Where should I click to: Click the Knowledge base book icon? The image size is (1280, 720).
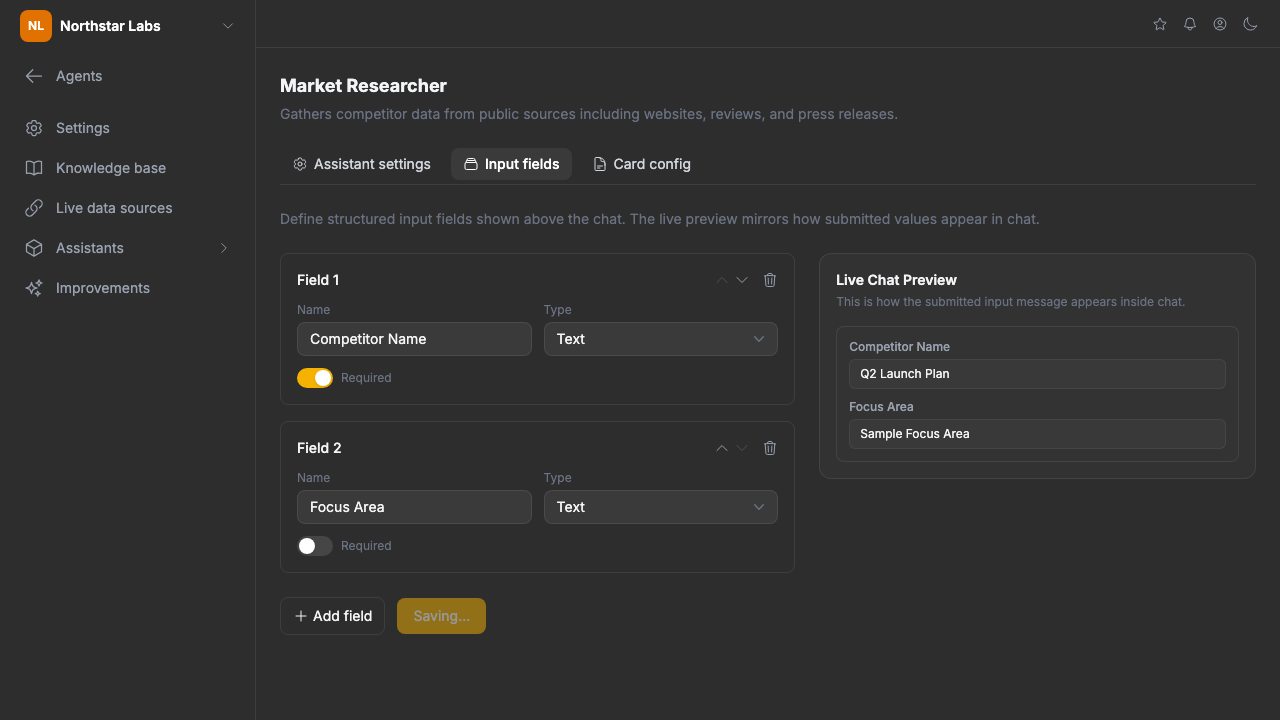34,168
